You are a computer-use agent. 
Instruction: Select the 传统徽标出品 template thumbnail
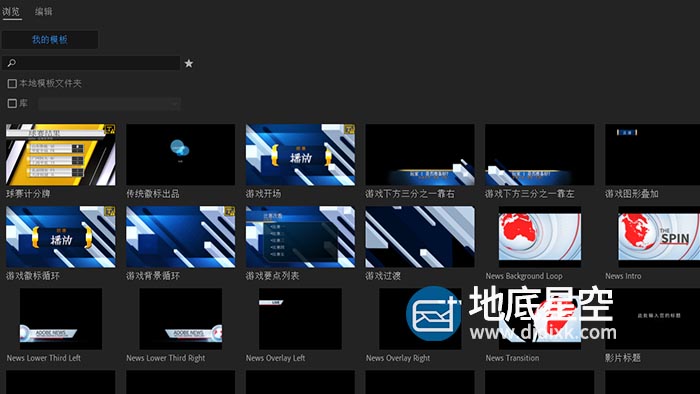180,154
